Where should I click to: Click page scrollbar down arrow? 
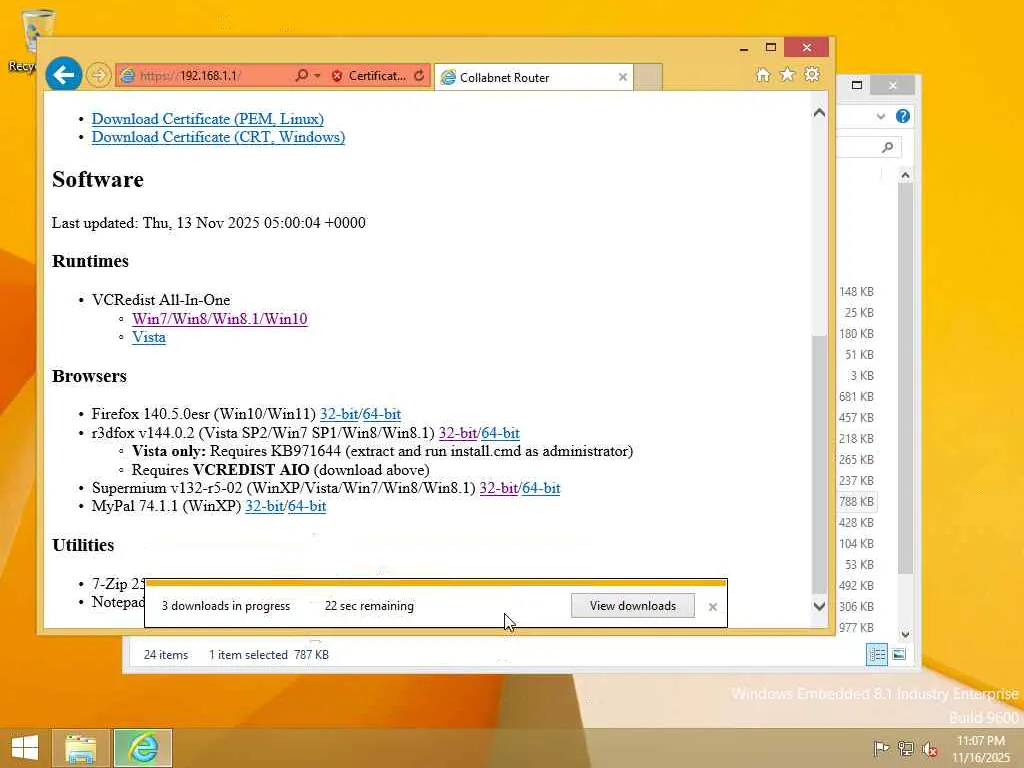819,606
